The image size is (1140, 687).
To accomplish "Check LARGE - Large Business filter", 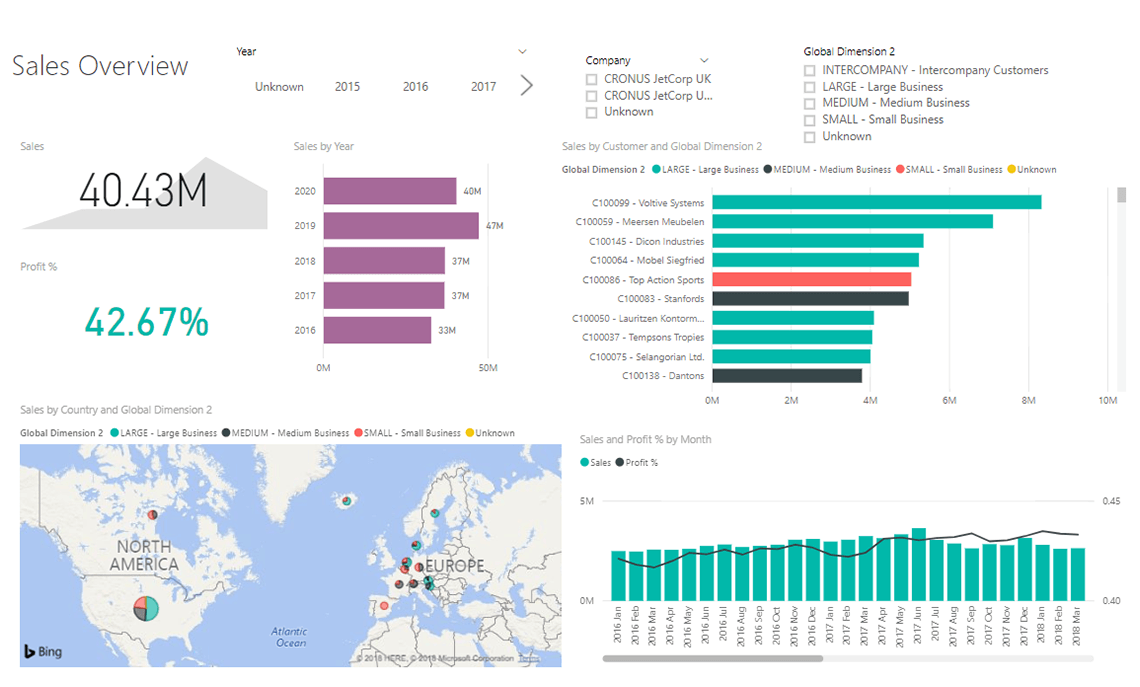I will [809, 87].
